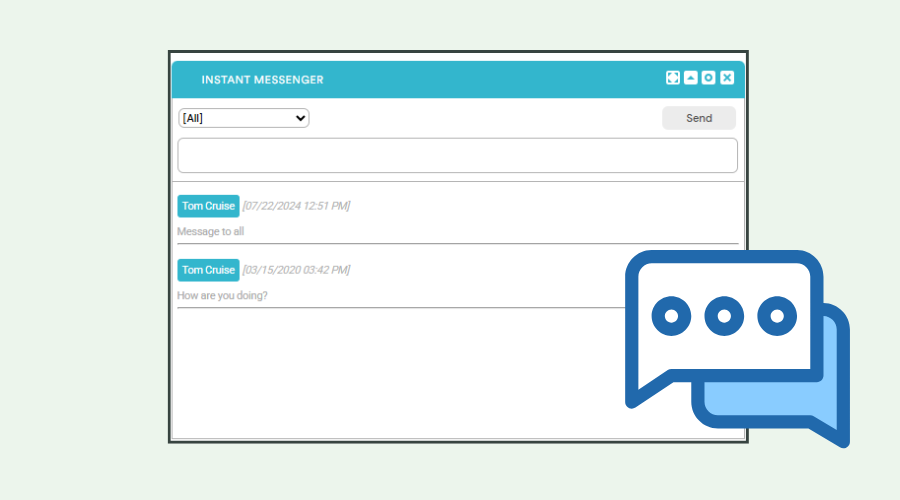The width and height of the screenshot is (900, 500).
Task: Click the 'How are you doing?' message text
Action: (x=222, y=296)
